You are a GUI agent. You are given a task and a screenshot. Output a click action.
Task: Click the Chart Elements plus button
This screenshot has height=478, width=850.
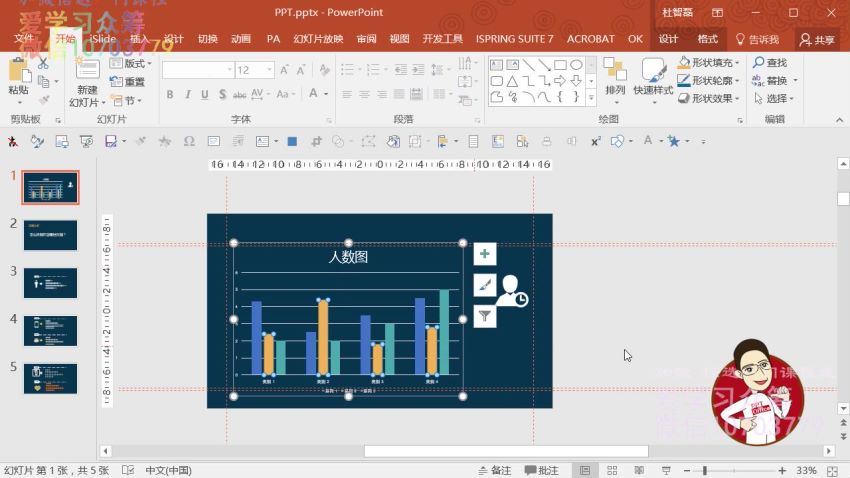pos(484,254)
